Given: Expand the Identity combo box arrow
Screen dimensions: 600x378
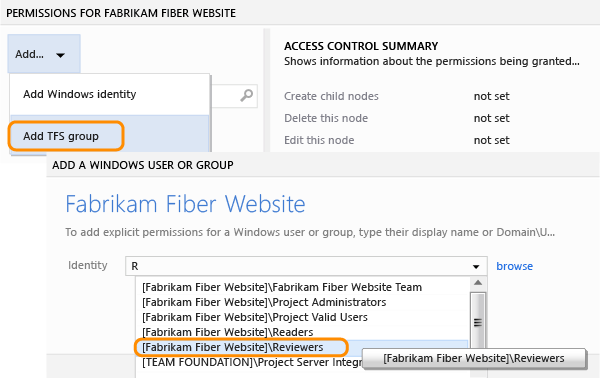Looking at the screenshot, I should click(x=476, y=266).
